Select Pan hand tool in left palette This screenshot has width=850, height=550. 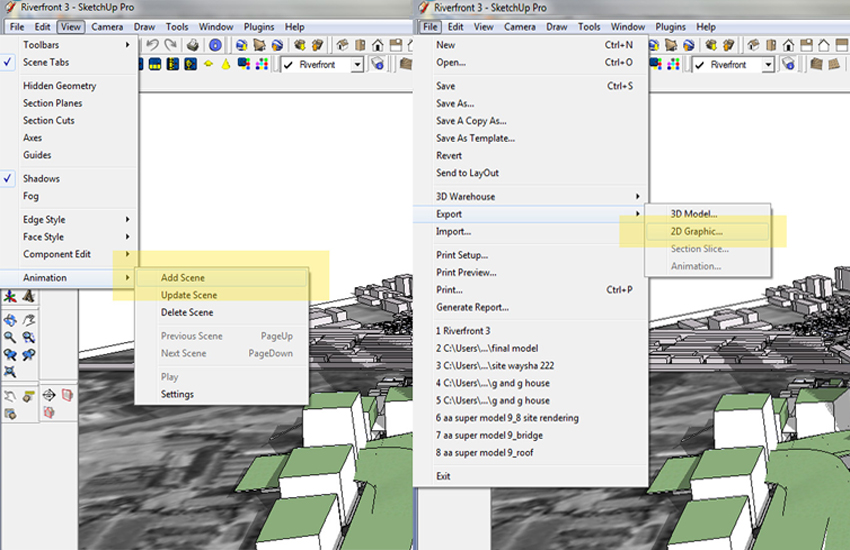click(29, 320)
